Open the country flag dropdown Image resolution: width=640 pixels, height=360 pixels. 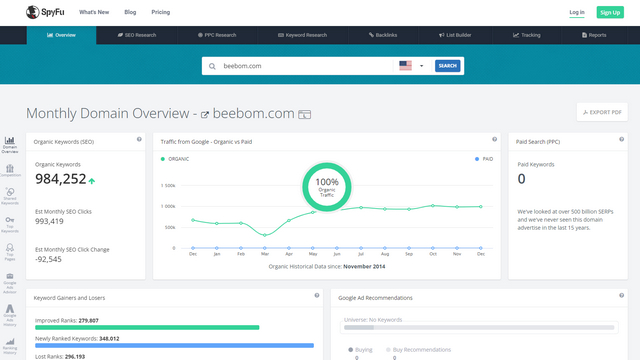pyautogui.click(x=411, y=66)
